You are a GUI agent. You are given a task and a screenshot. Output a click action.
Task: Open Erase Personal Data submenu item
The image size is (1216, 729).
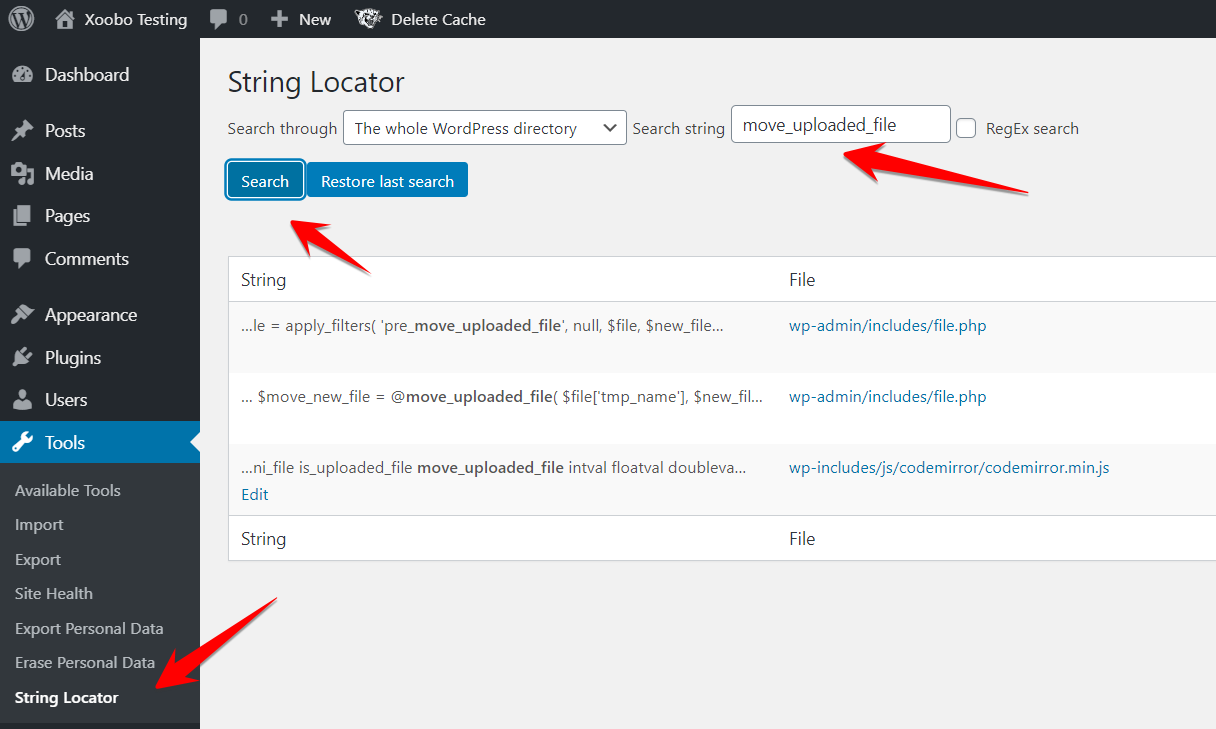point(85,663)
